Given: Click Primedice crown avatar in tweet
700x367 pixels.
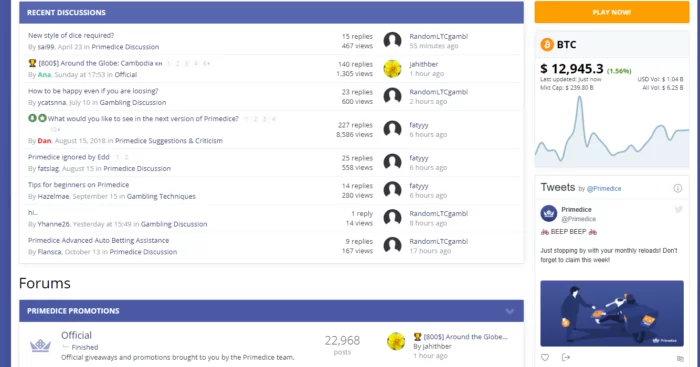Looking at the screenshot, I should pyautogui.click(x=549, y=213).
